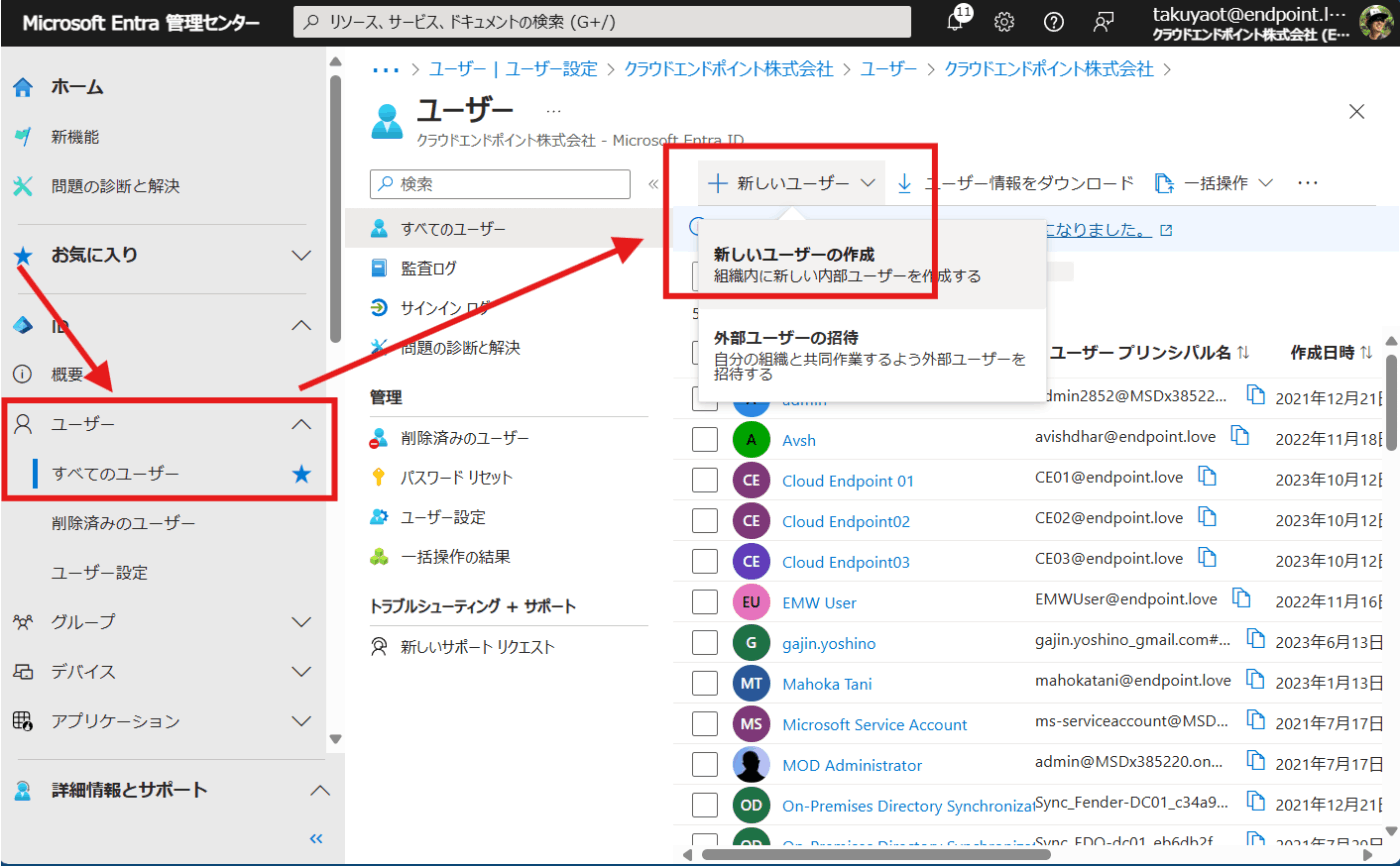Image resolution: width=1400 pixels, height=866 pixels.
Task: Open the feedback person icon in header
Action: tap(1103, 22)
